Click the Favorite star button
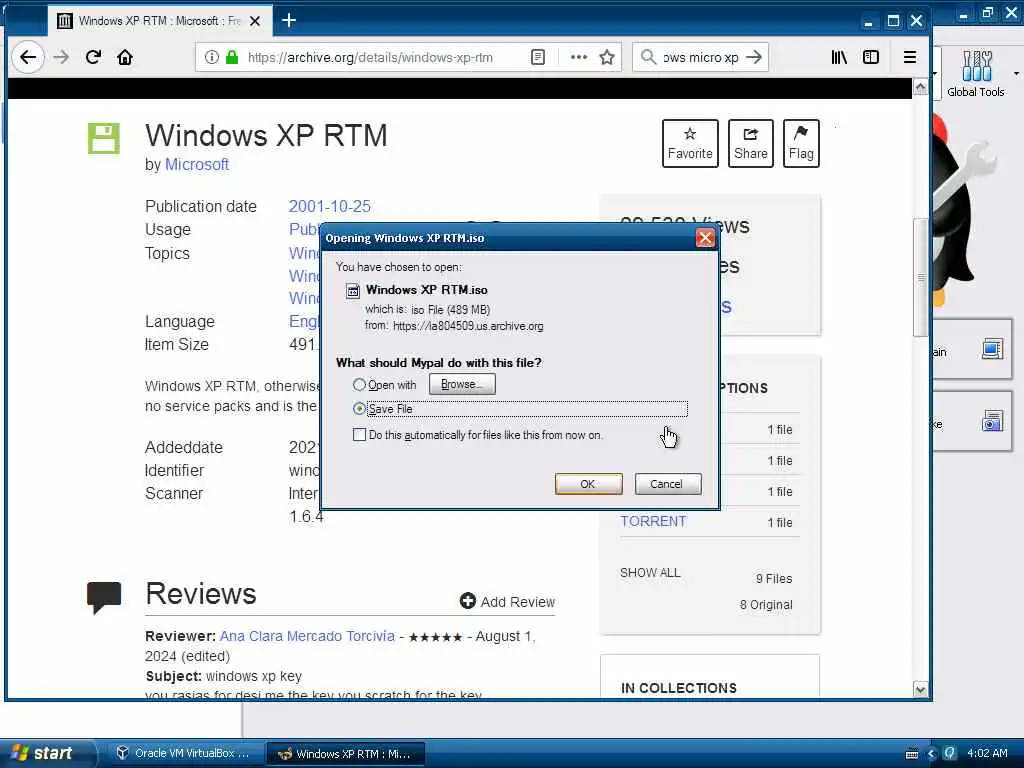Screen dimensions: 1024x768 [690, 143]
